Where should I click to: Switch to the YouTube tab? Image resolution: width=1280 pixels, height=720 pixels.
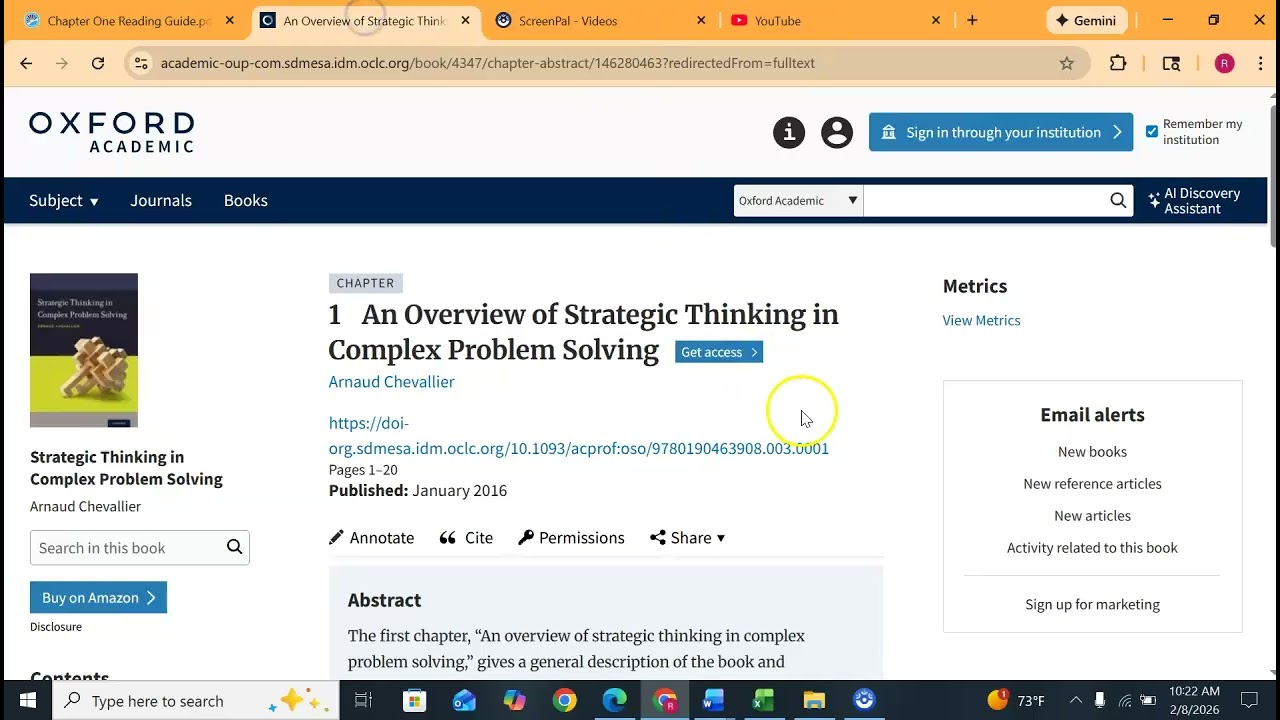pos(835,20)
